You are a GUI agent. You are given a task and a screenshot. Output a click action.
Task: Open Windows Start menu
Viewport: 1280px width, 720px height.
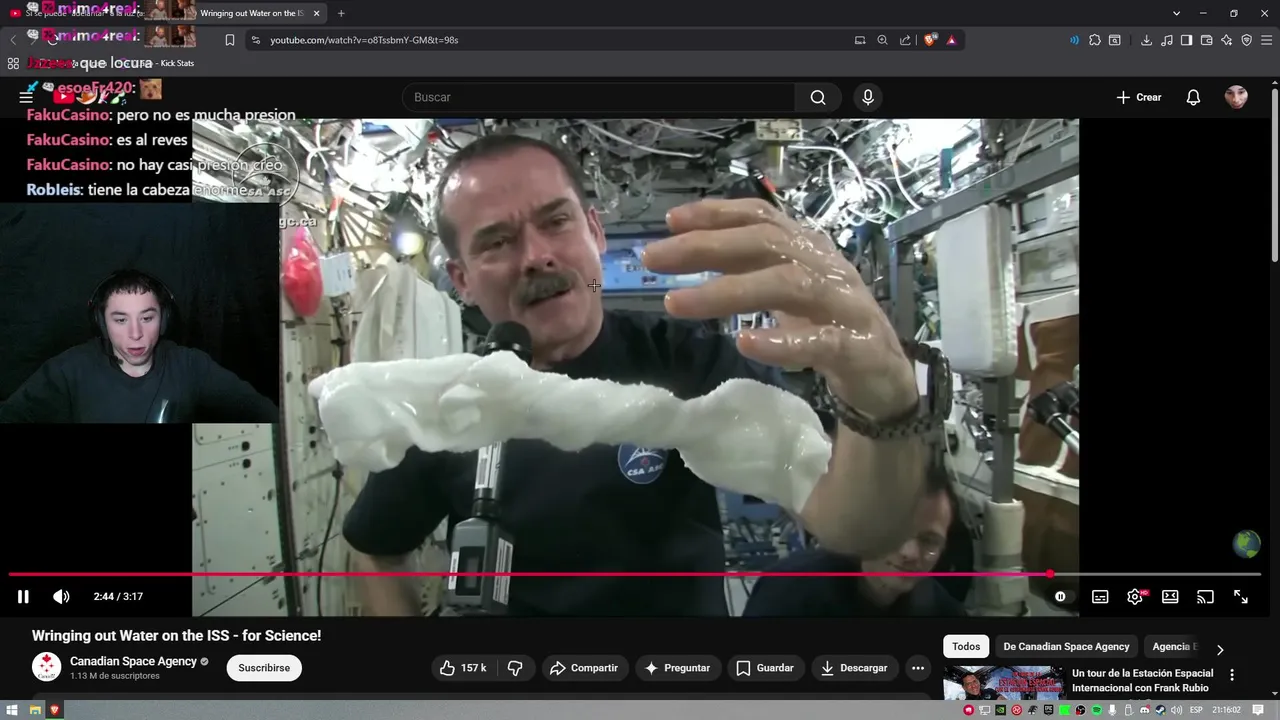12,710
